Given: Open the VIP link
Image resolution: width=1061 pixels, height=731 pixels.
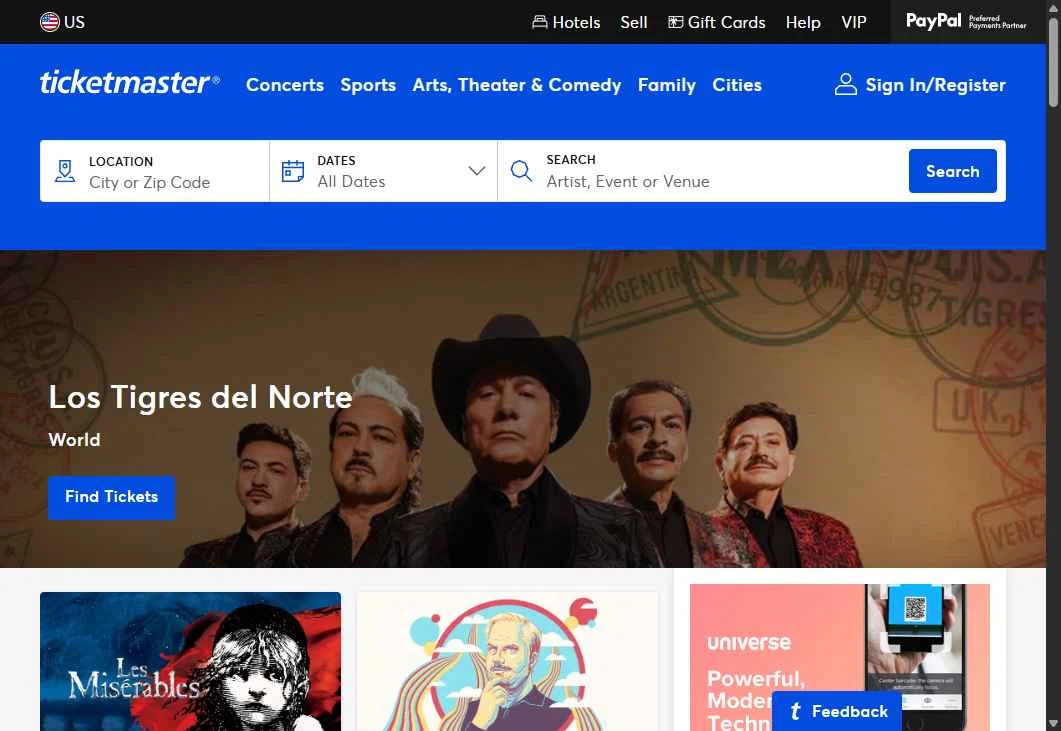Looking at the screenshot, I should (853, 22).
